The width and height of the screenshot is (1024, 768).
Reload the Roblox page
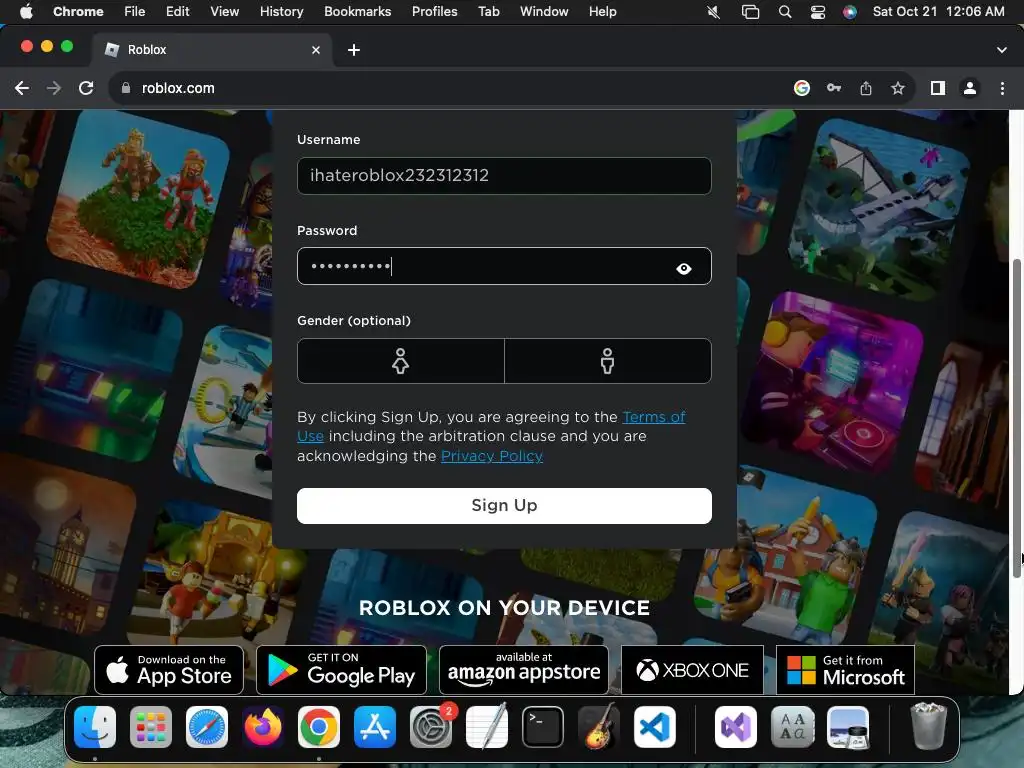86,88
